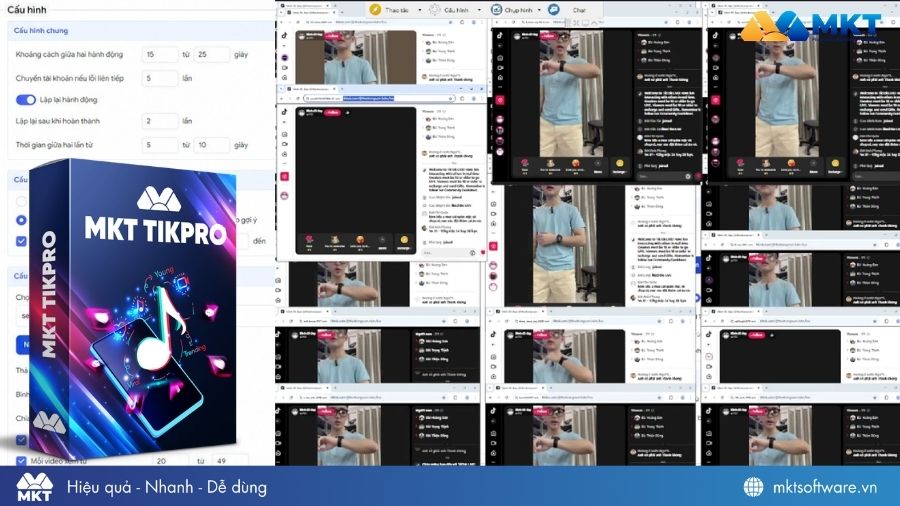This screenshot has height=506, width=900.
Task: Select the empty radio button in settings
Action: coord(21,201)
